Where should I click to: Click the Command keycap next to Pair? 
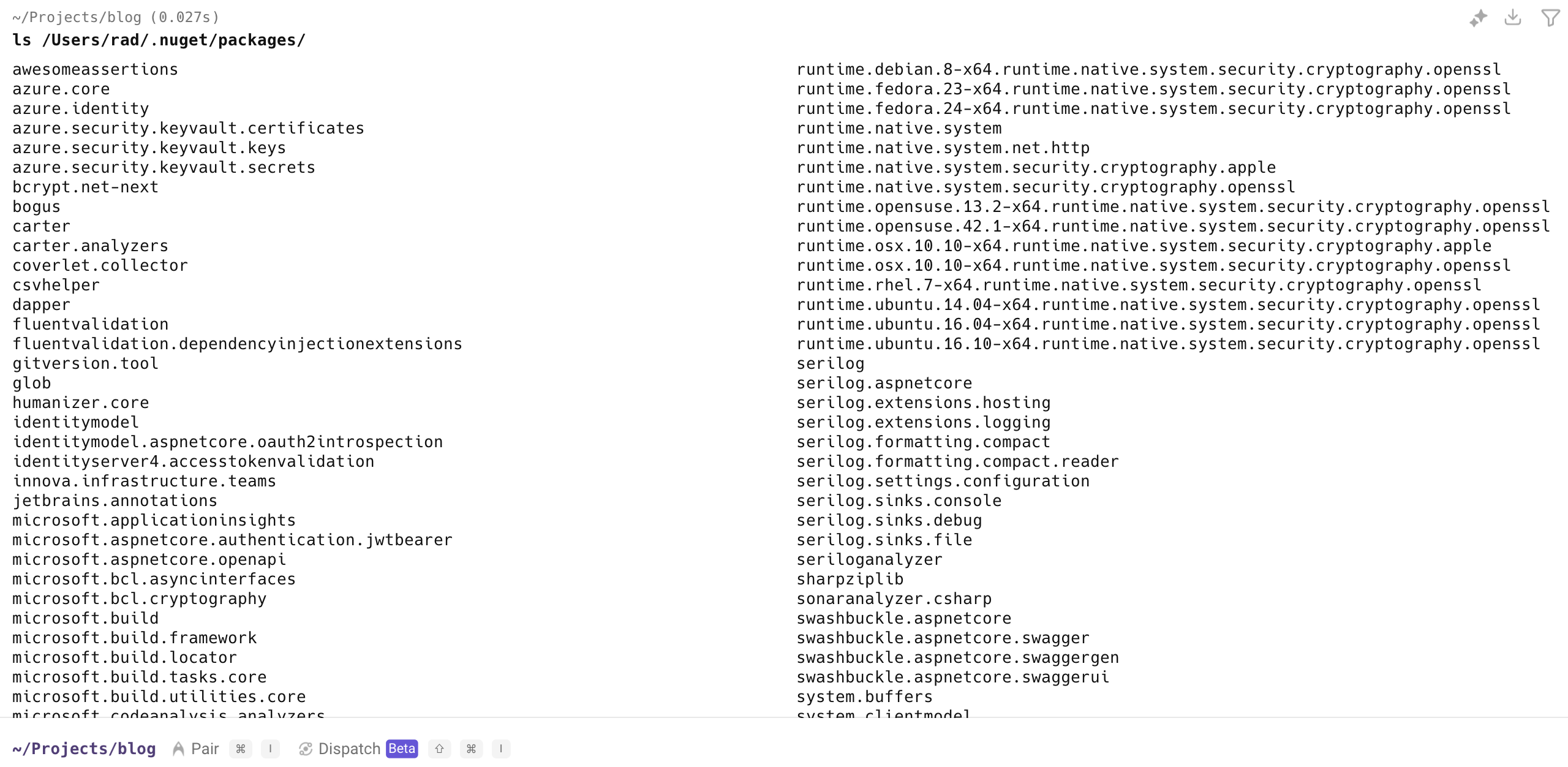241,749
